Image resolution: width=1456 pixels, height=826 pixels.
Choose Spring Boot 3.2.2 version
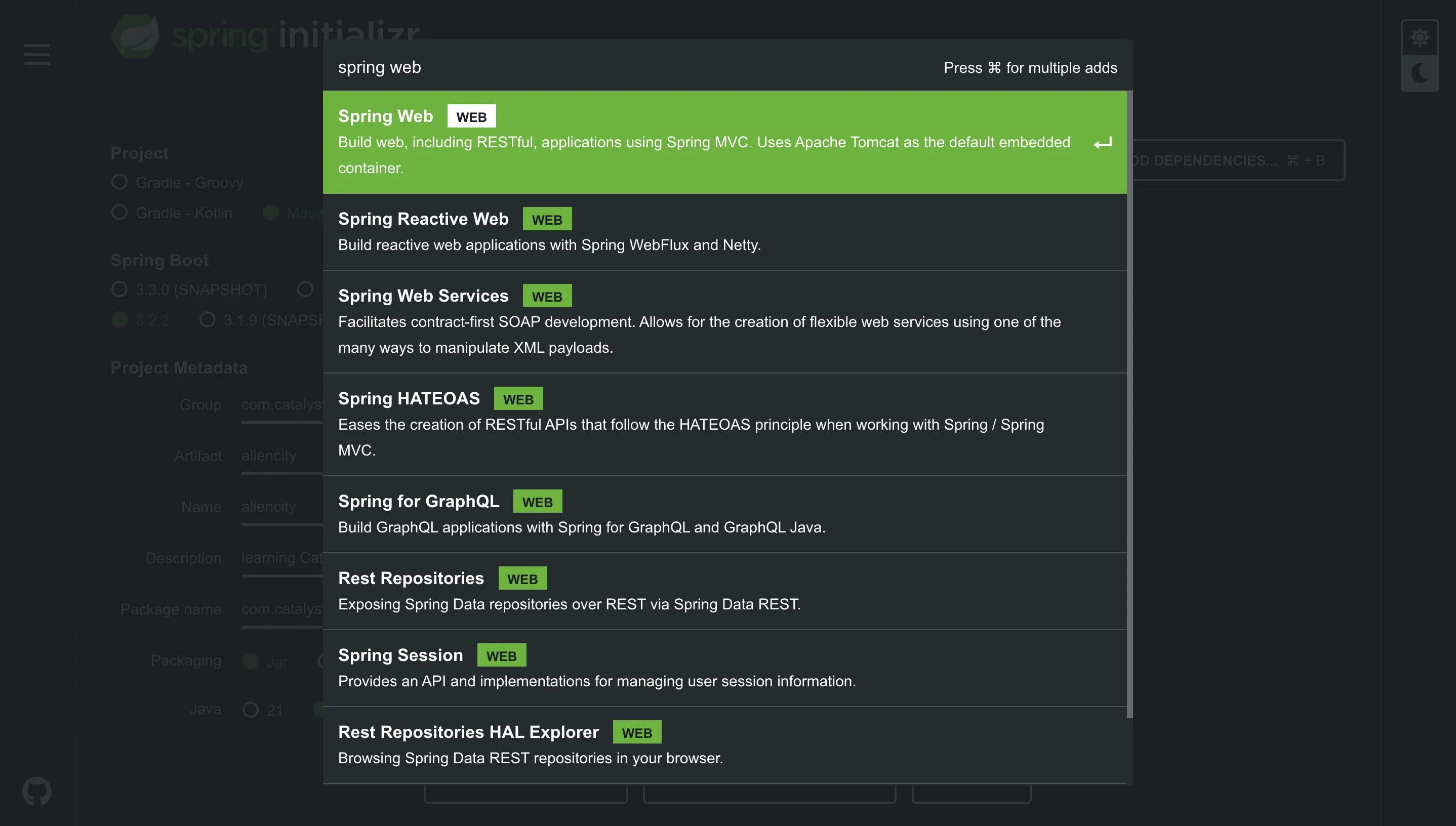(119, 319)
